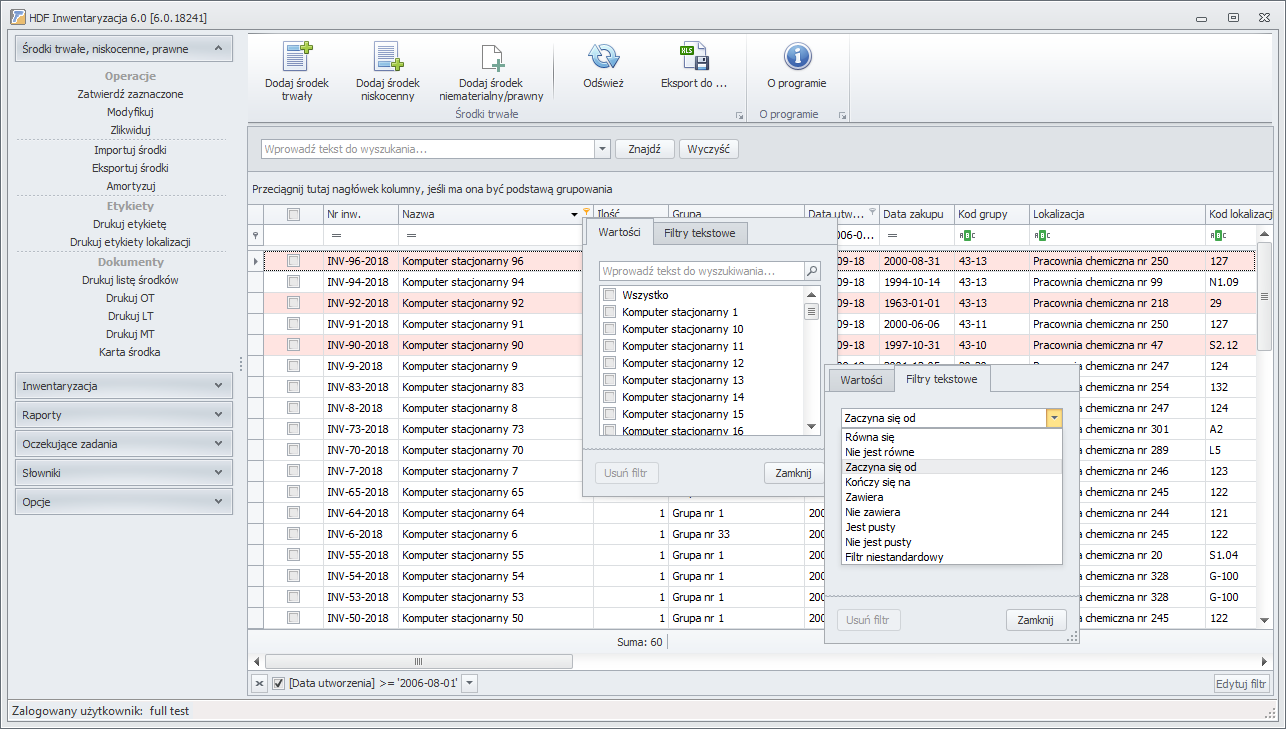1286x729 pixels.
Task: Check the Wszystko checkbox in filter values
Action: 610,295
